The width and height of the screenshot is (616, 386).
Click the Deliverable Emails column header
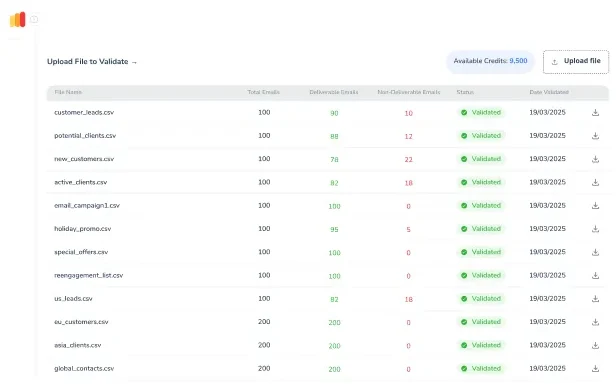(x=334, y=92)
